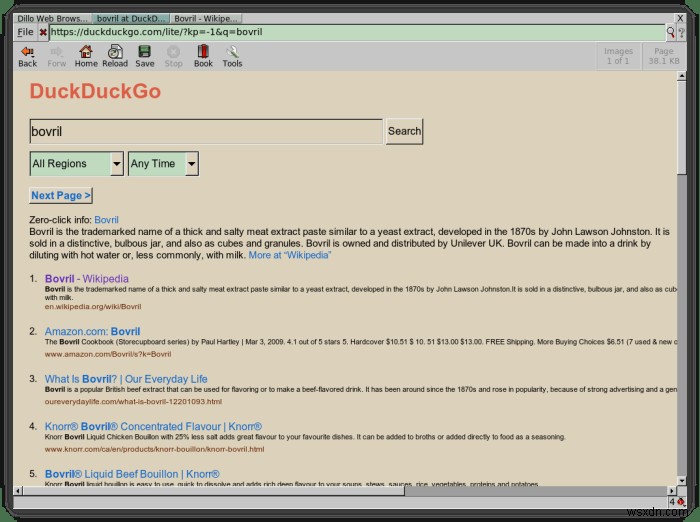
Task: Switch to the bovril at DuckDuckGo tab
Action: coord(131,18)
